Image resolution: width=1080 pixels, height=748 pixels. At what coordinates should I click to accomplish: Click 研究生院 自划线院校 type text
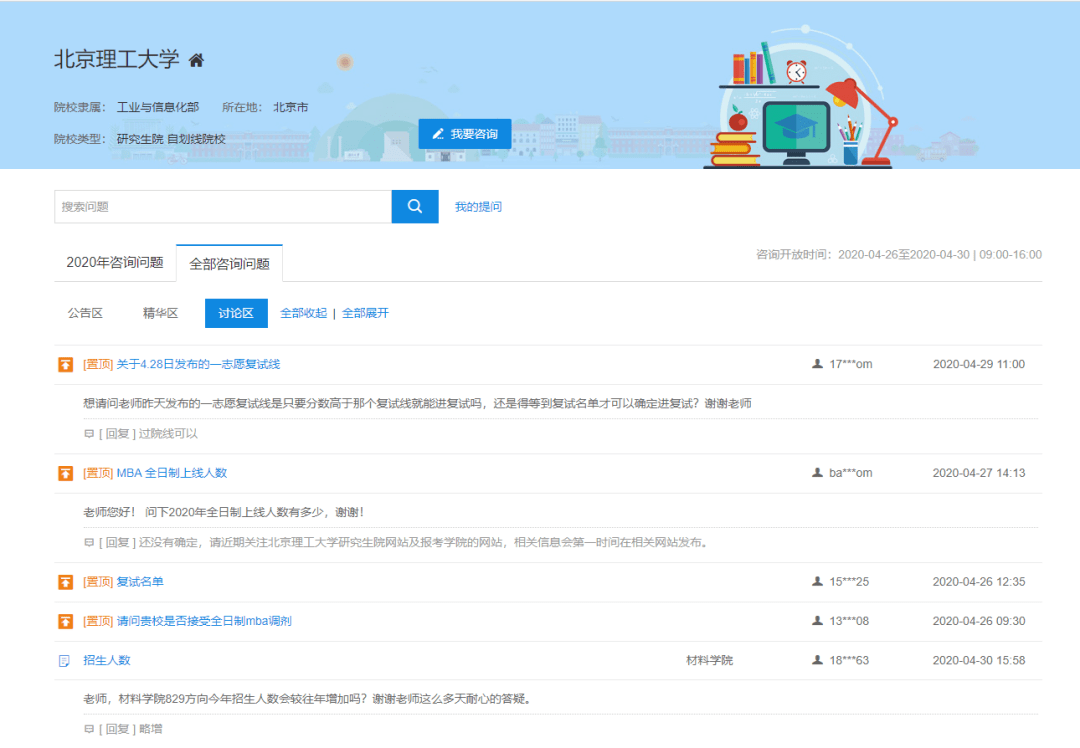[x=171, y=139]
